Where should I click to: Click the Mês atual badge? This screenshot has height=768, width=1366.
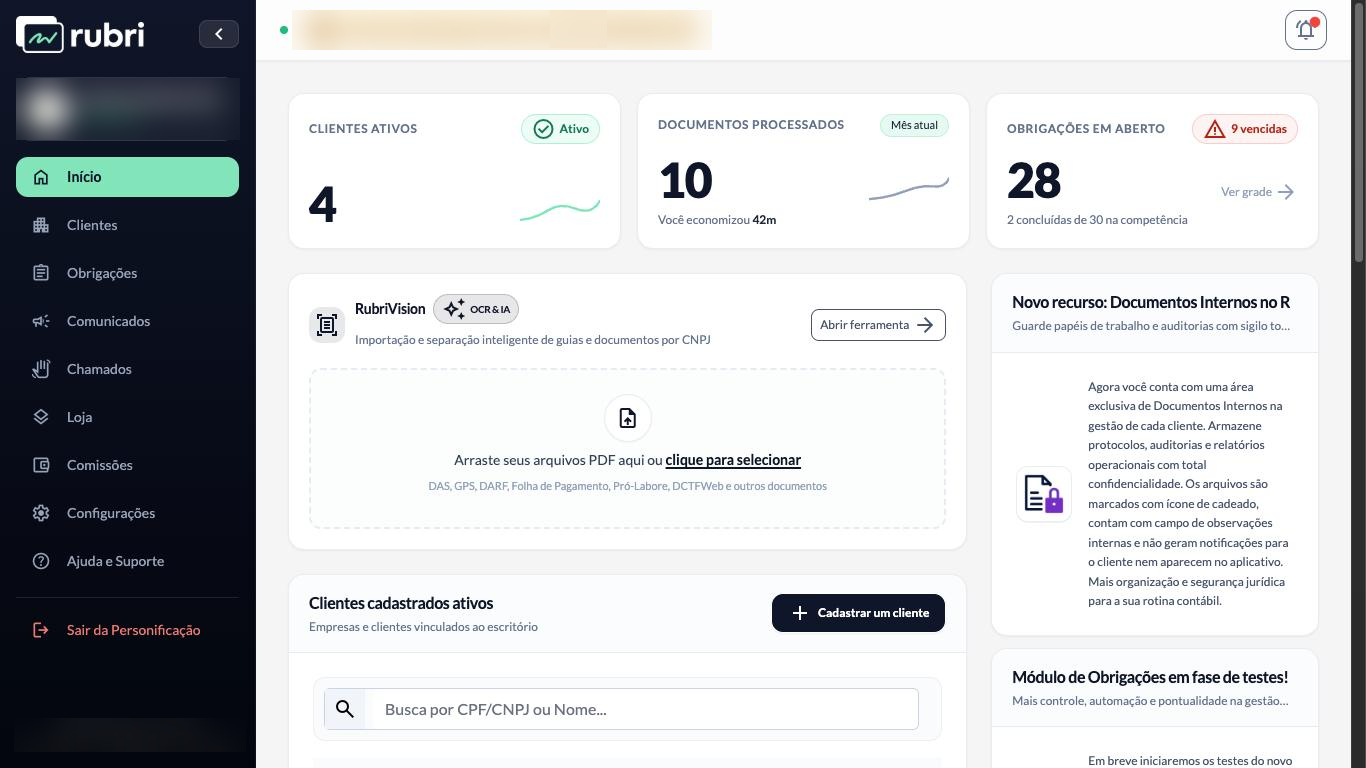(x=914, y=125)
